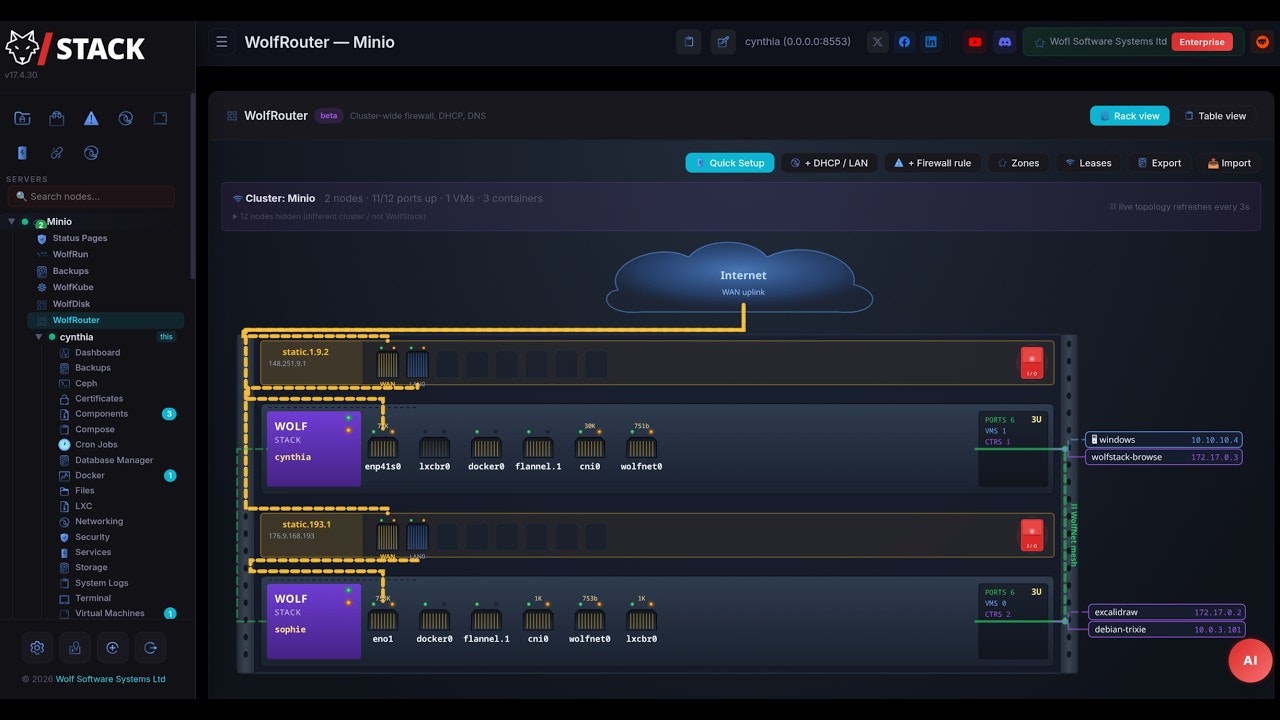Switch to Rack view
Viewport: 1280px width, 720px height.
pyautogui.click(x=1129, y=116)
